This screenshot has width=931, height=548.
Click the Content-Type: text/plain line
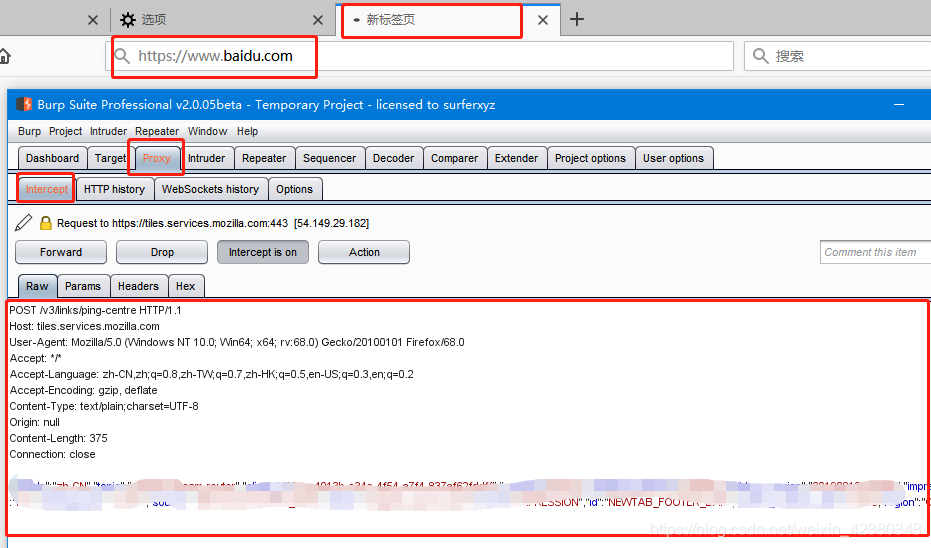tap(104, 407)
